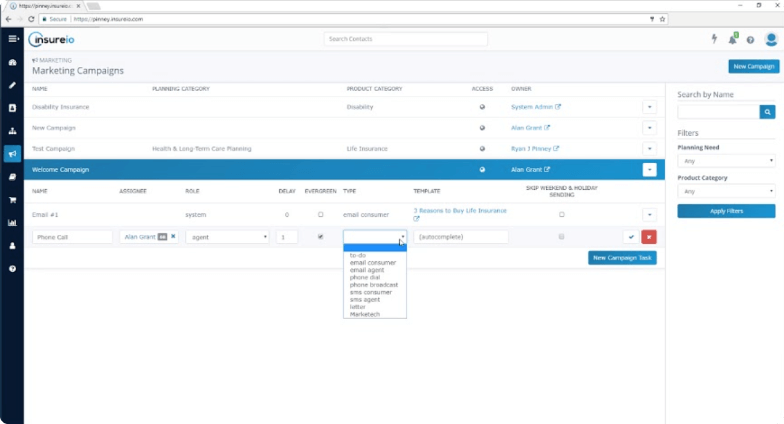Image resolution: width=784 pixels, height=424 pixels.
Task: Select 'sms agent' from the type list
Action: click(x=365, y=300)
